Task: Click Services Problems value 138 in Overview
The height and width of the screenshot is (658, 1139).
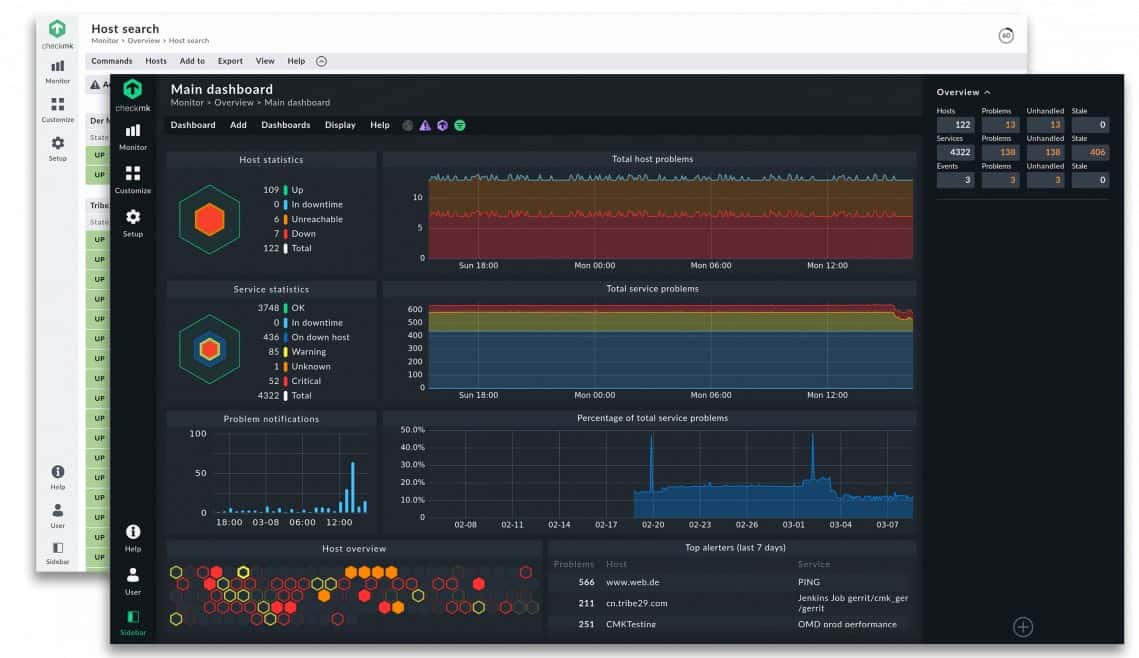Action: pyautogui.click(x=1000, y=153)
